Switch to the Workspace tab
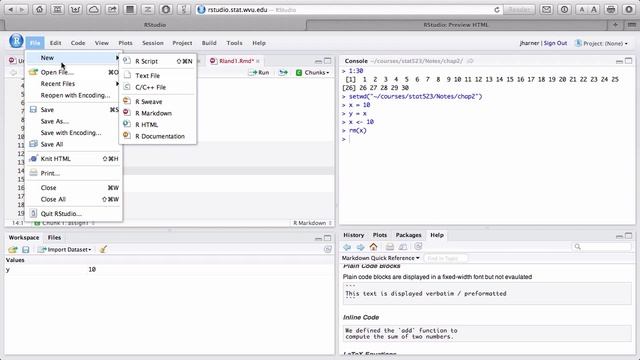The image size is (640, 360). coord(24,238)
